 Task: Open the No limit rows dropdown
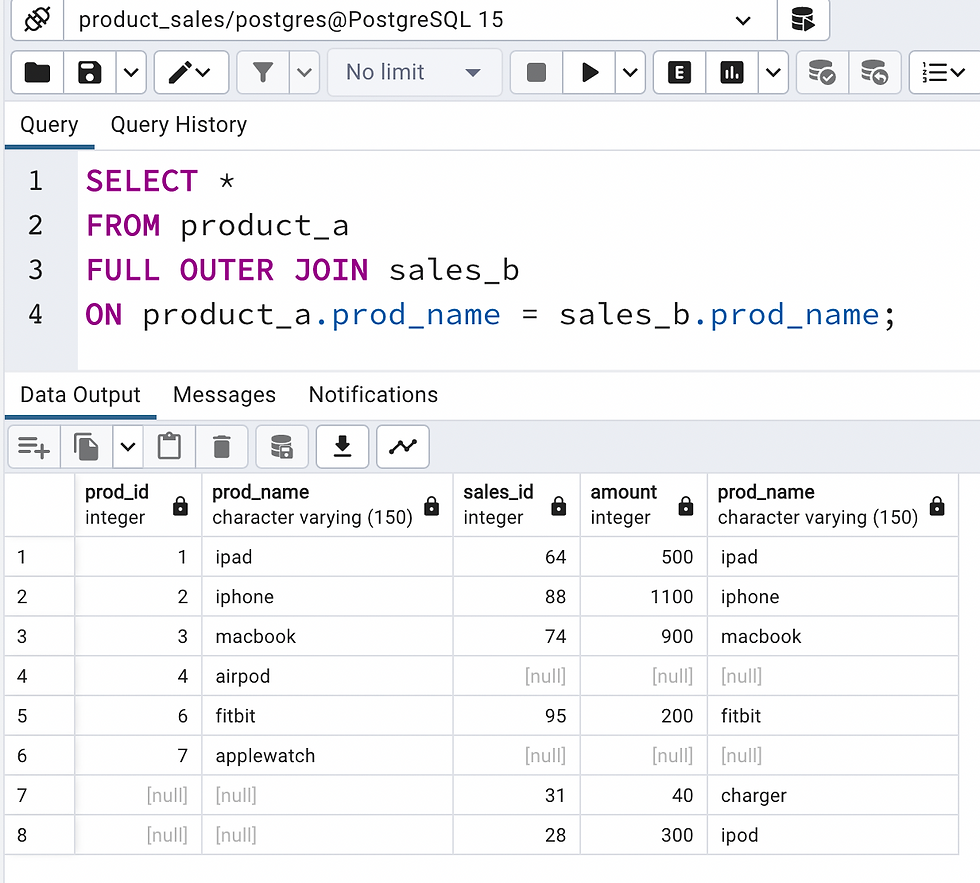coord(414,72)
